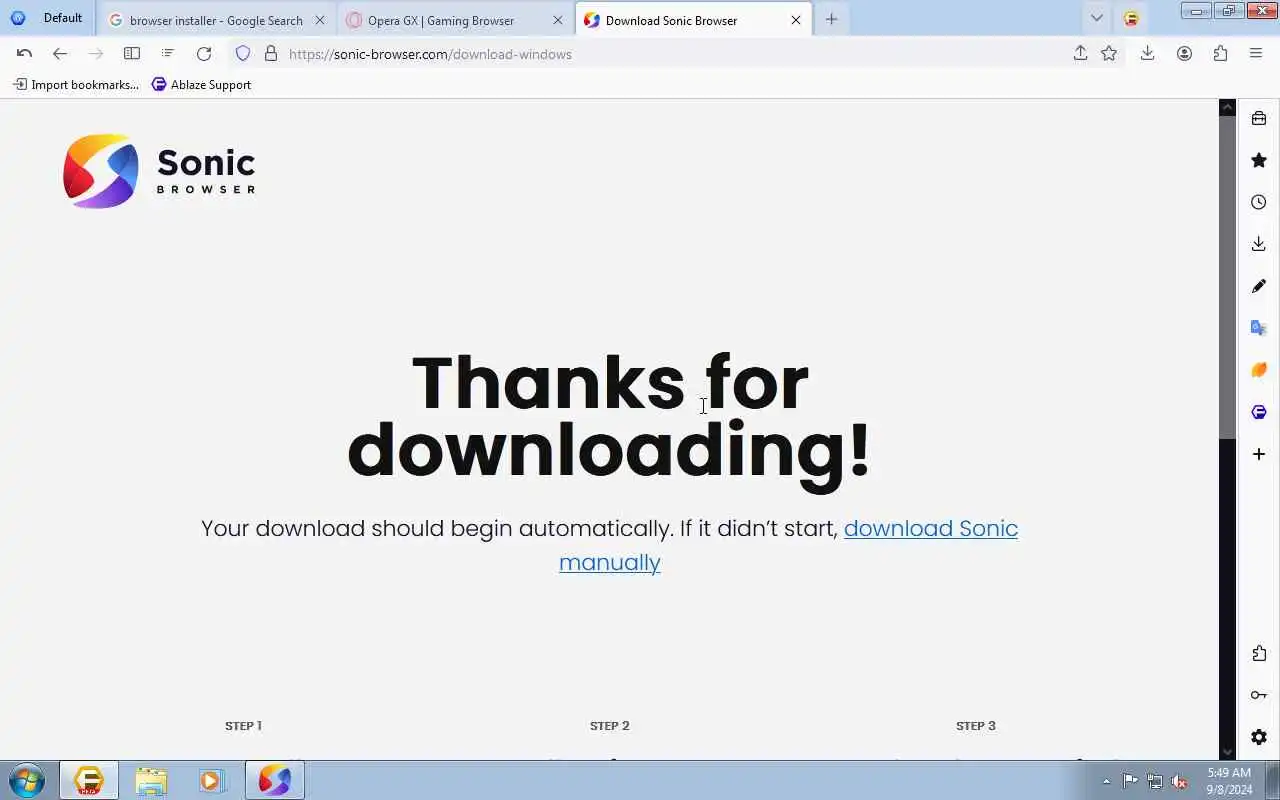Click the browser icon beside tab dropdown
The width and height of the screenshot is (1280, 800).
click(x=1131, y=18)
